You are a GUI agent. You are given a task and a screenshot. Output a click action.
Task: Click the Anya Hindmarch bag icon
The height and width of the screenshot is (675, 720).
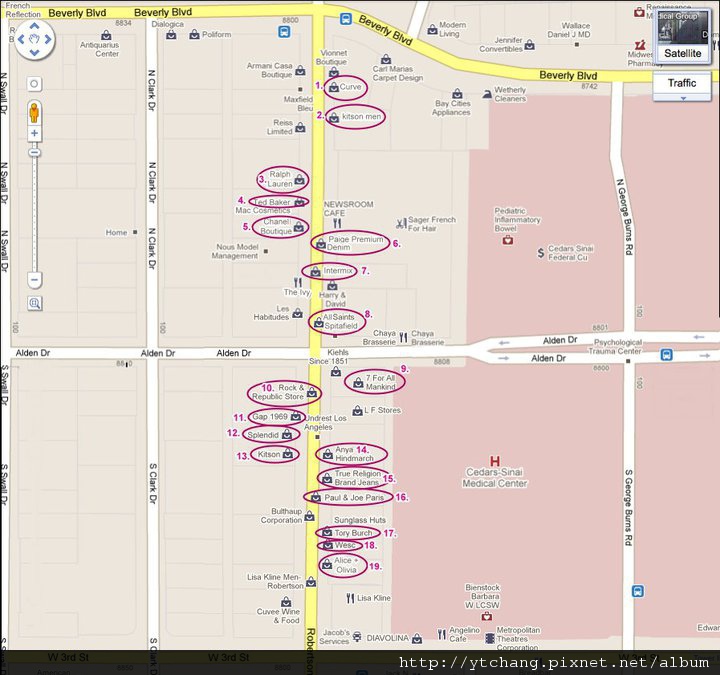pos(328,455)
